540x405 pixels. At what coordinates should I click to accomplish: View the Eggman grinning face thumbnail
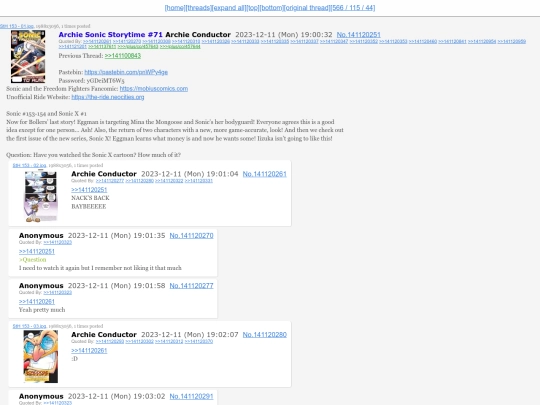coord(41,356)
